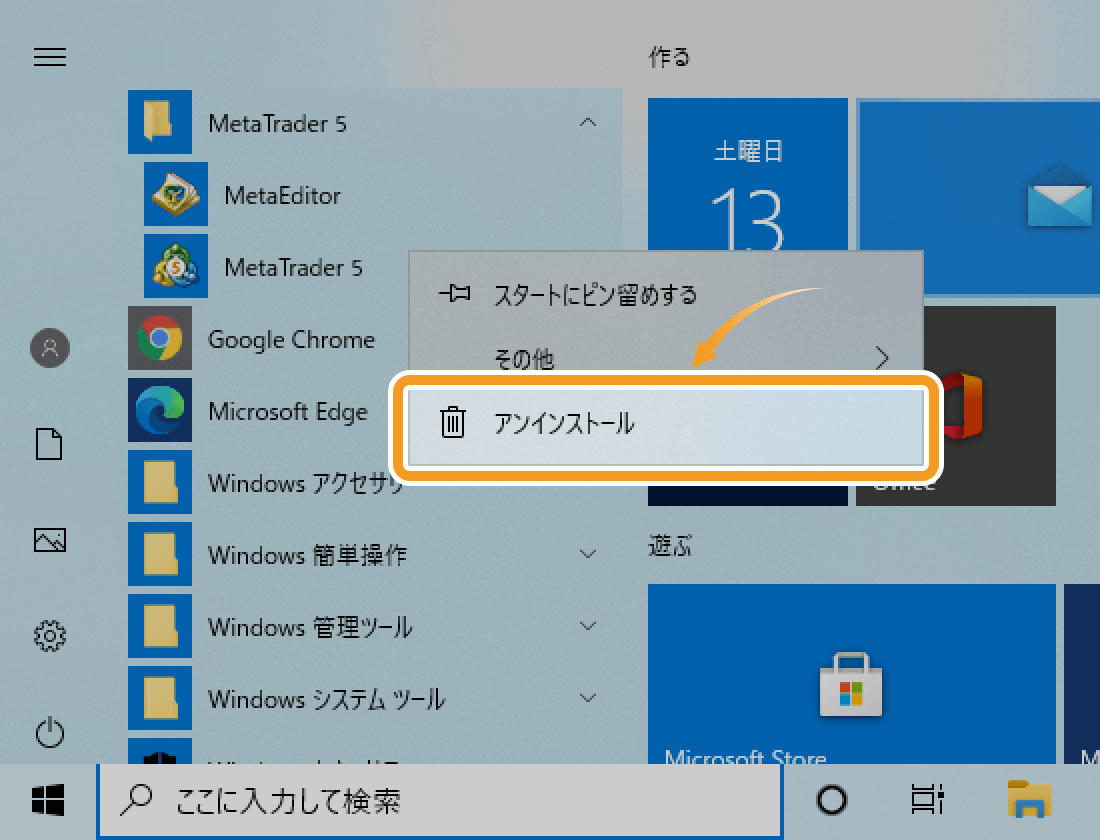Collapse the MetaTrader 5 folder
The image size is (1100, 840).
pyautogui.click(x=588, y=123)
